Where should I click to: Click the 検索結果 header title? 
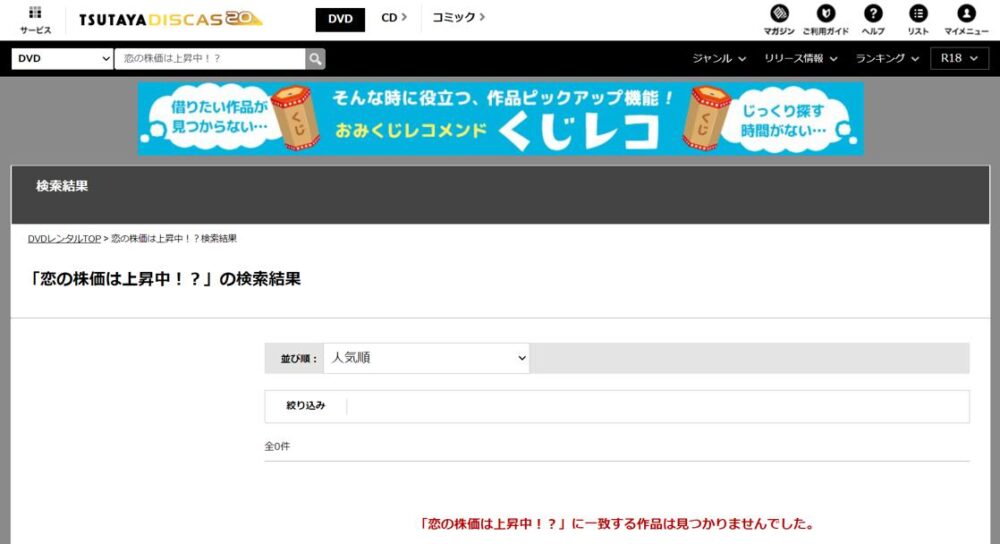coord(62,186)
